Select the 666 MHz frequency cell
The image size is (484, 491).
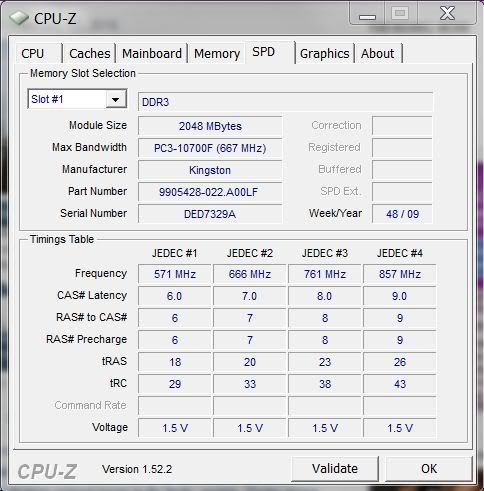250,274
